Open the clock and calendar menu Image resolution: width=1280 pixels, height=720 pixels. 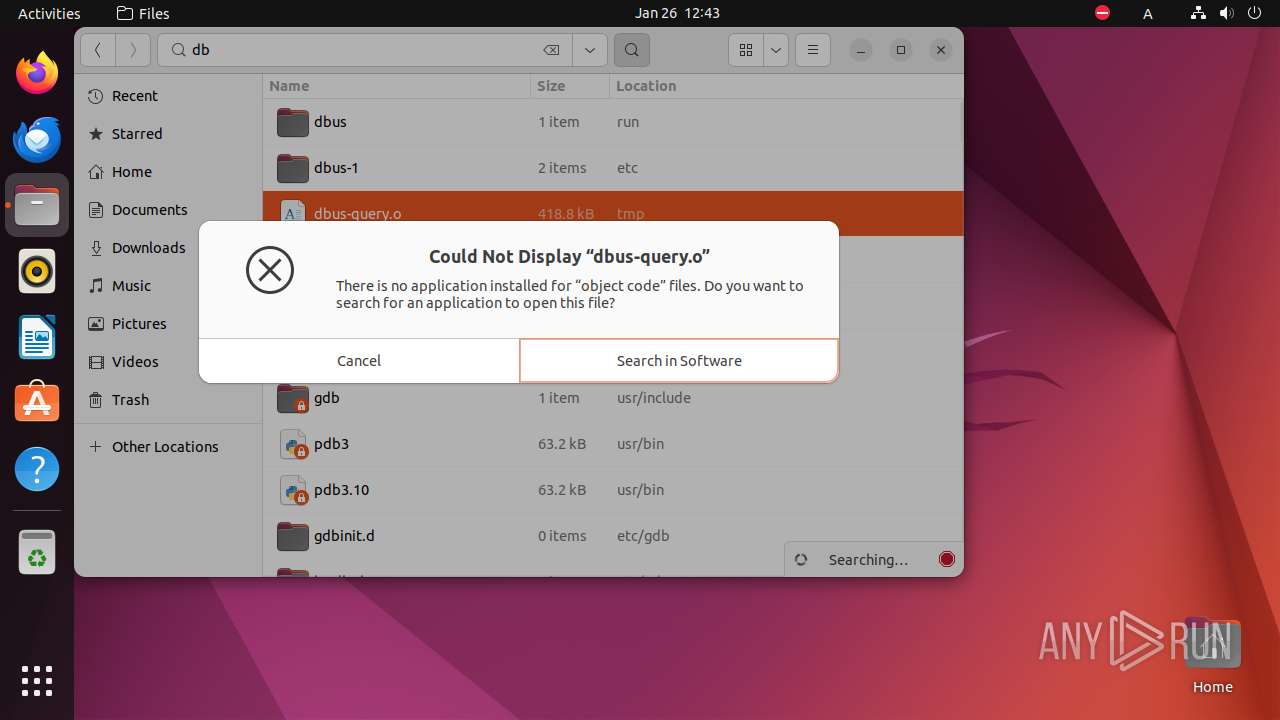(677, 13)
